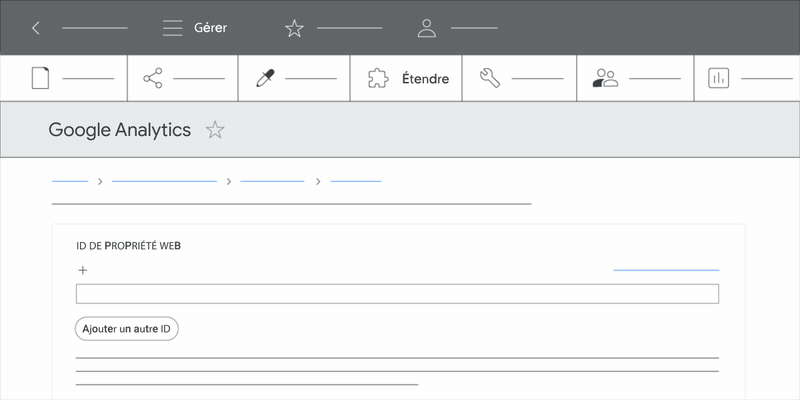Open the user profile icon
Screen dimensions: 800x400
(x=427, y=28)
